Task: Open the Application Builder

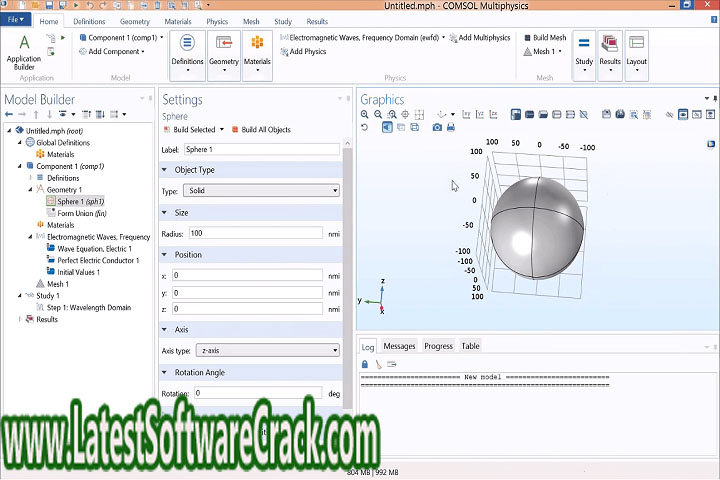Action: pyautogui.click(x=24, y=53)
